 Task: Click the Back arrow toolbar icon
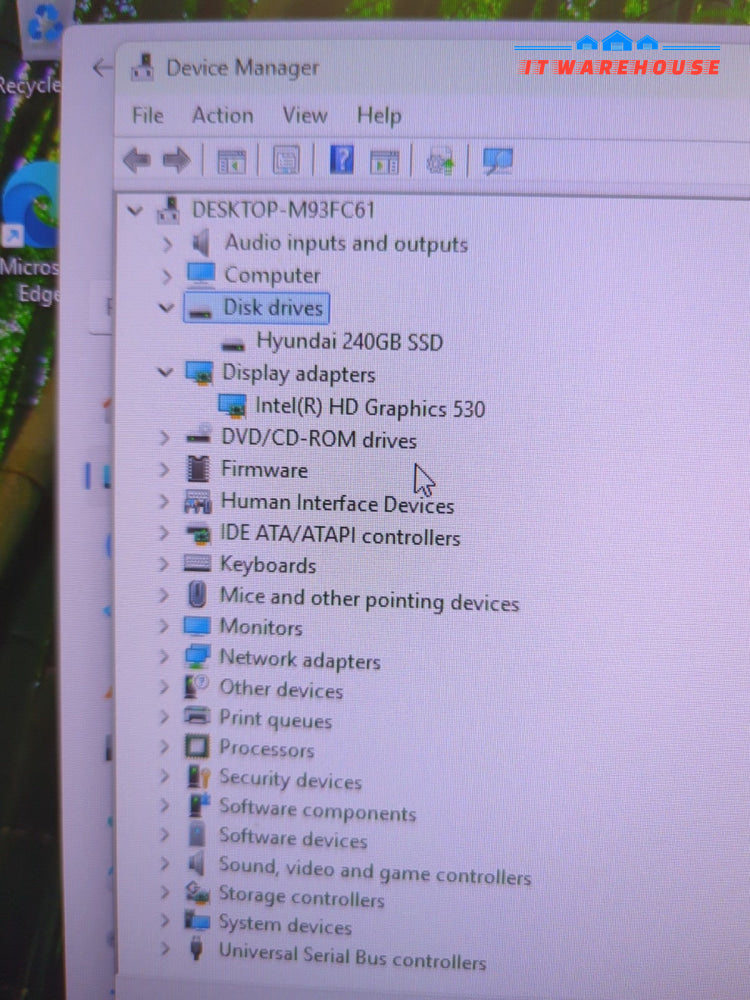[136, 160]
